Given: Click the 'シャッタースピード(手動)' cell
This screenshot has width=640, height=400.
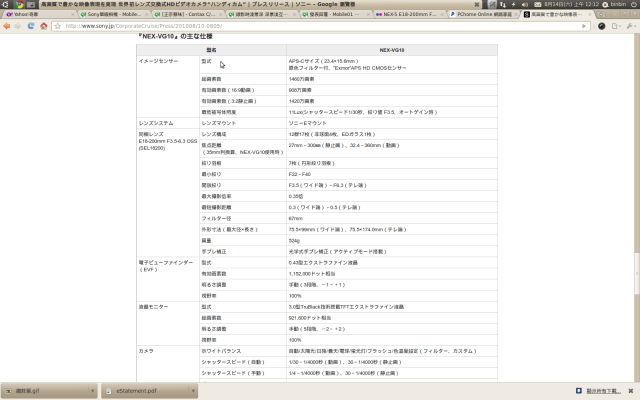Looking at the screenshot, I should (233, 373).
